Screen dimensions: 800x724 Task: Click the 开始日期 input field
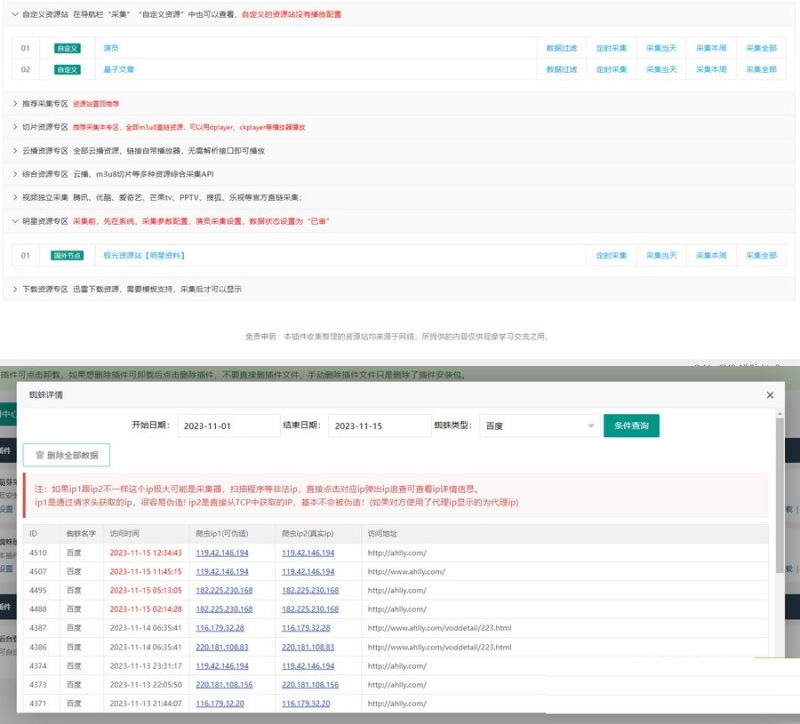pyautogui.click(x=228, y=426)
